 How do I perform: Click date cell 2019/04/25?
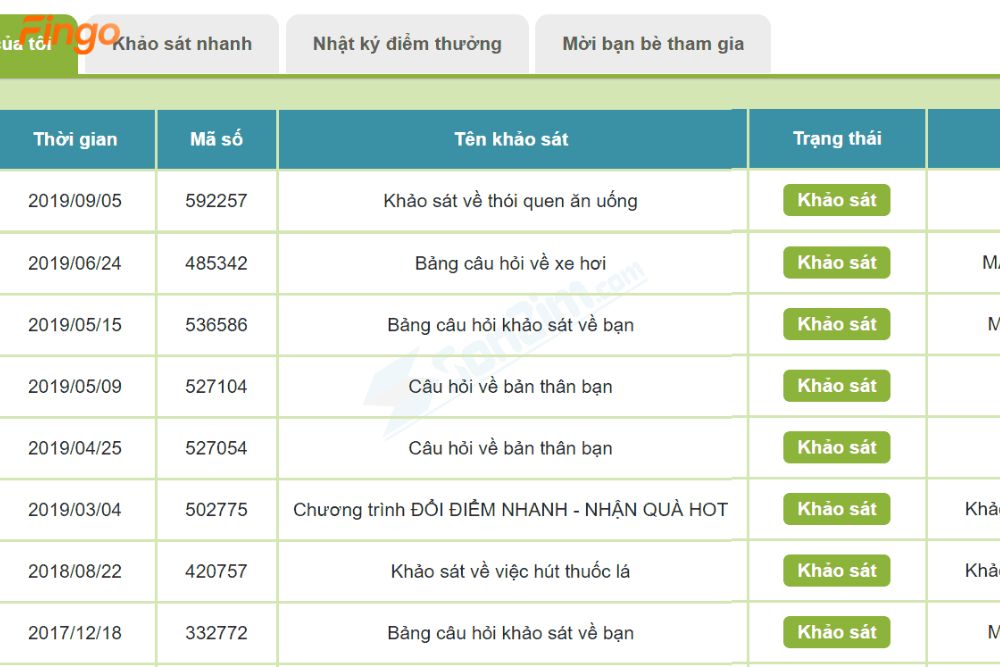pos(75,448)
